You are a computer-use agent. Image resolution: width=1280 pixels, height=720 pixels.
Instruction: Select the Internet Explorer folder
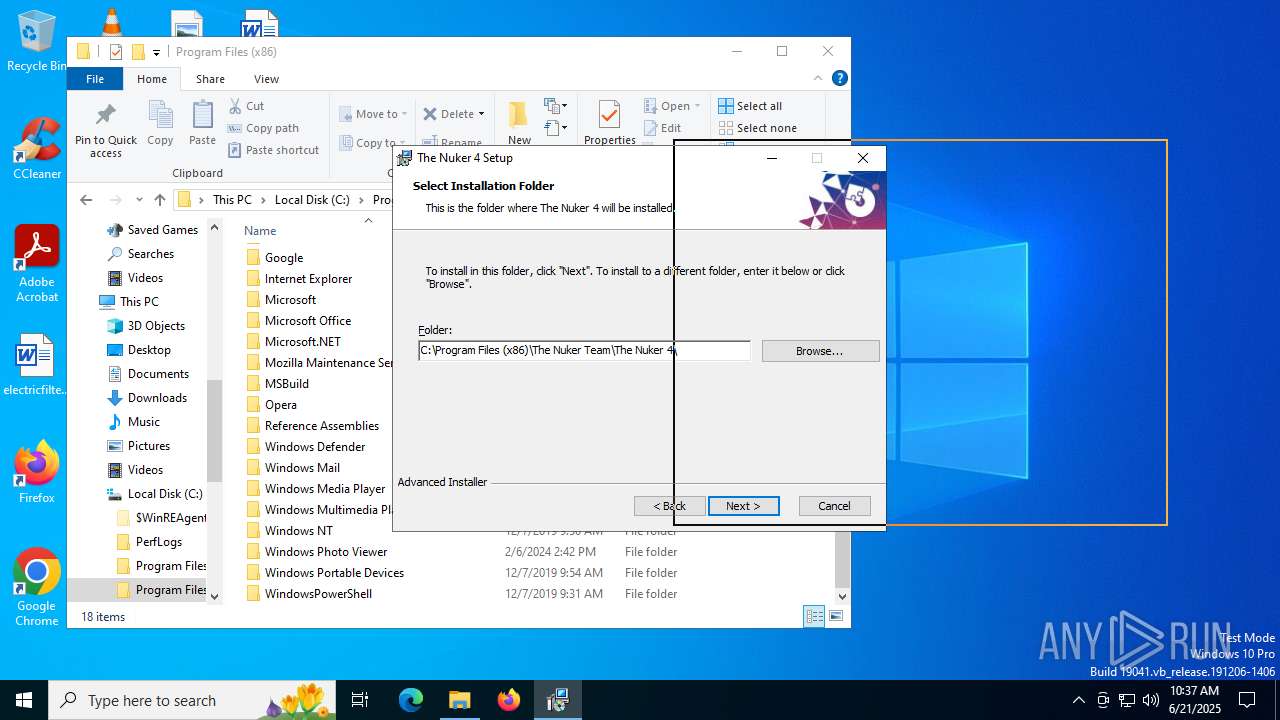coord(308,279)
